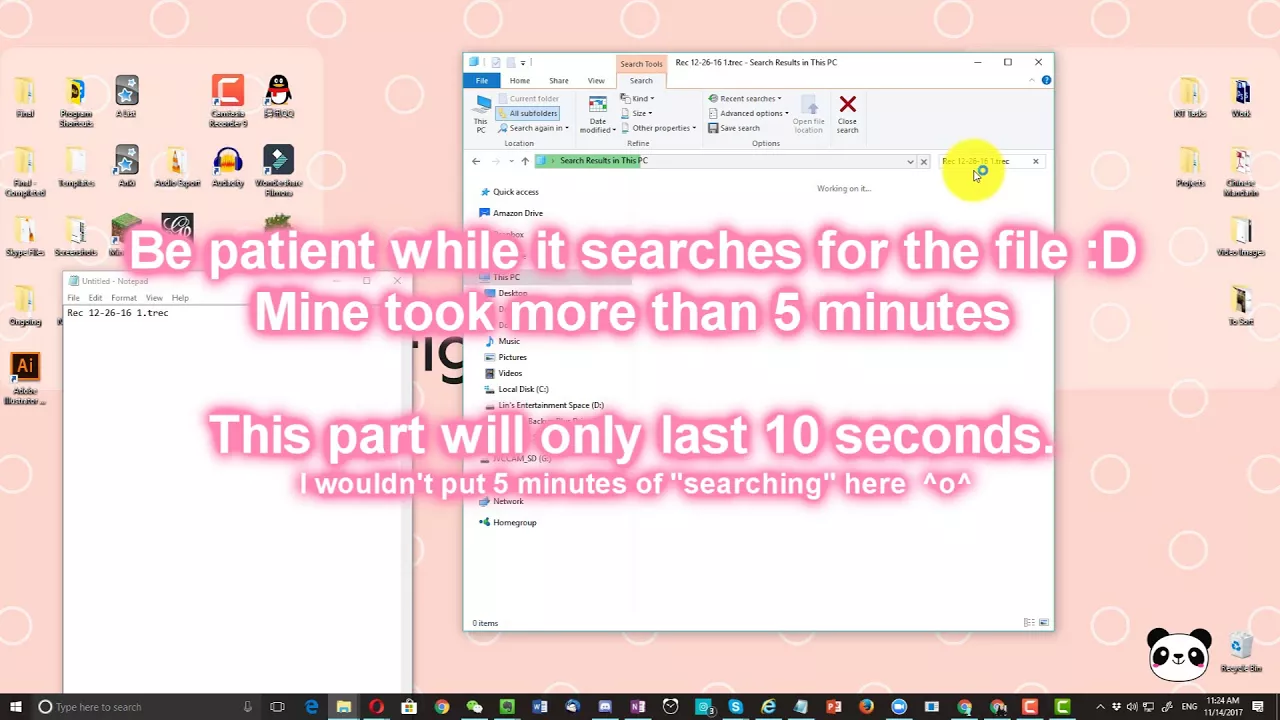1280x720 pixels.
Task: Switch to details view button
Action: click(1029, 623)
